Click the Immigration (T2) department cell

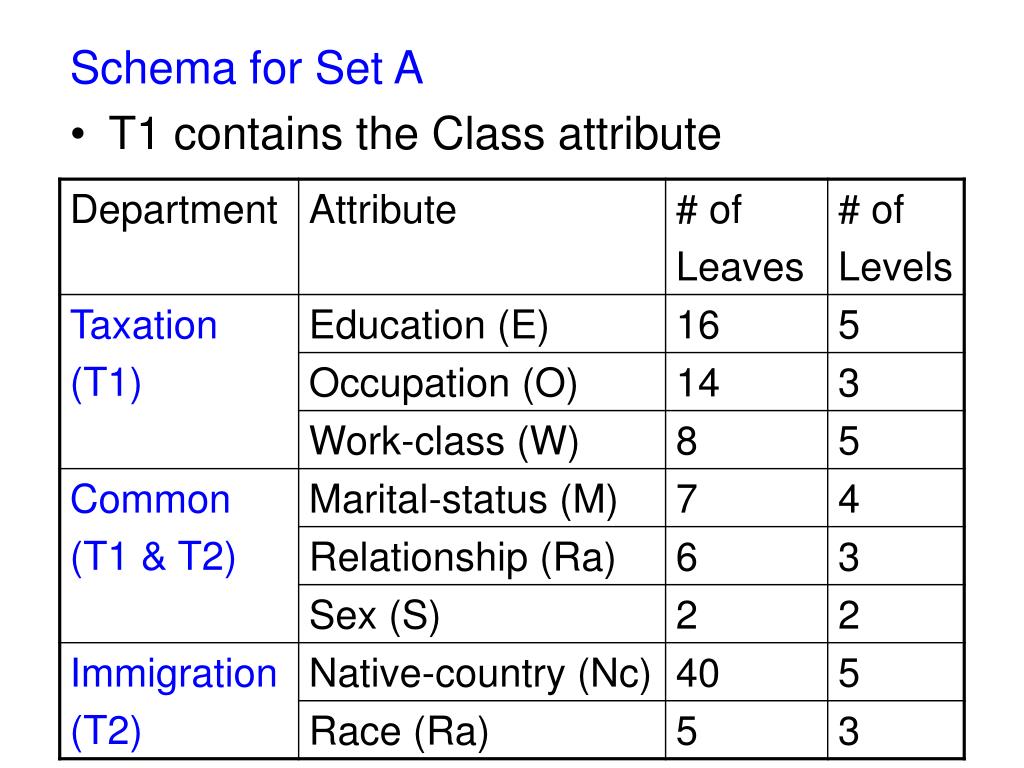[179, 701]
